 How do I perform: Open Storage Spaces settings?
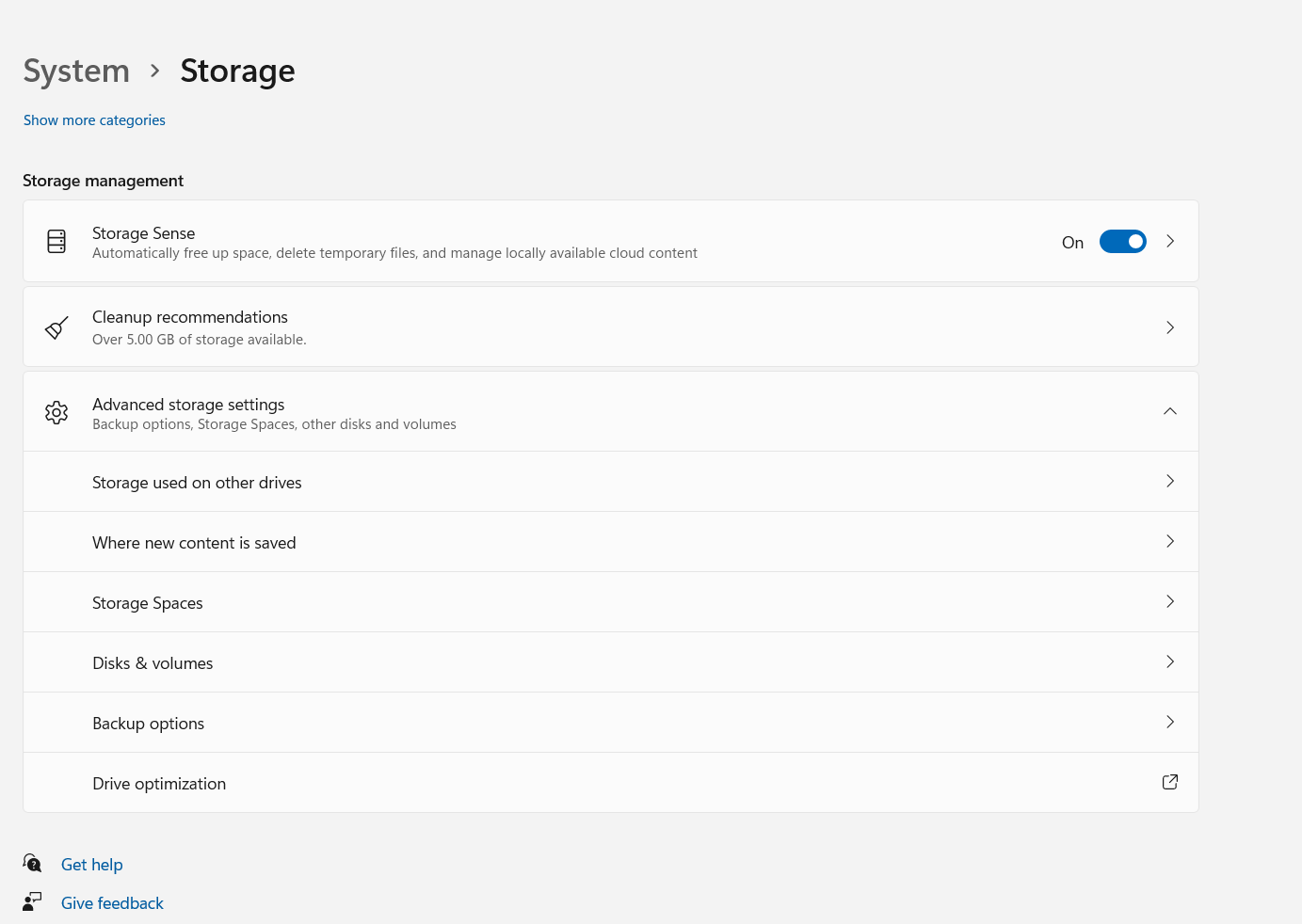pyautogui.click(x=148, y=603)
